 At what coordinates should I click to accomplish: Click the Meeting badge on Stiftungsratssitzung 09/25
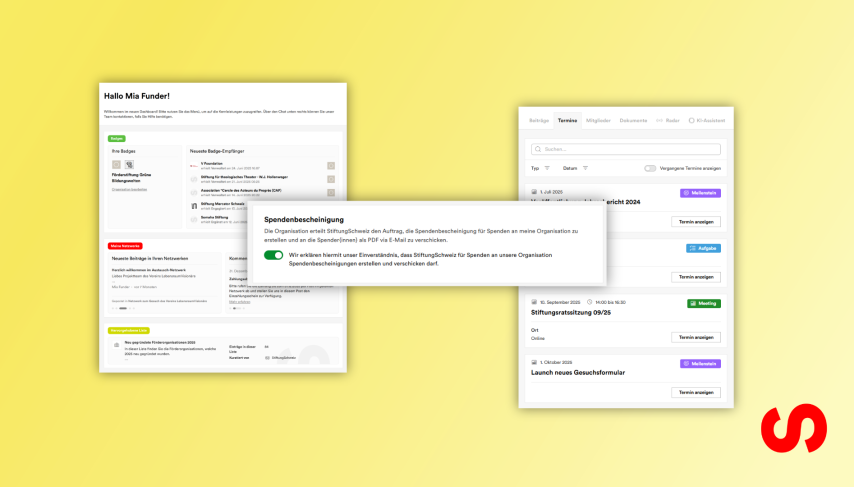704,303
